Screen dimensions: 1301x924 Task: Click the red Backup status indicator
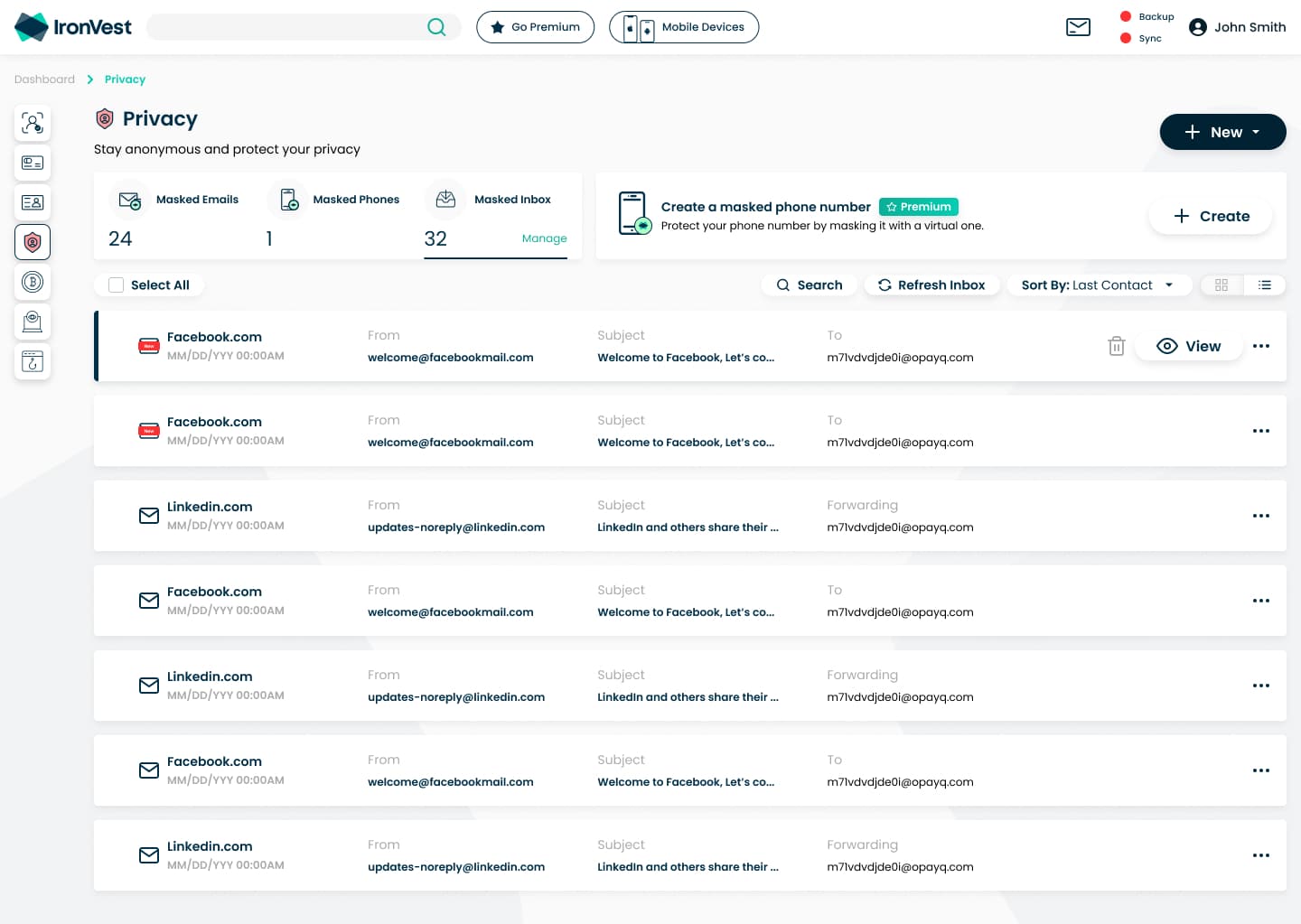tap(1126, 16)
